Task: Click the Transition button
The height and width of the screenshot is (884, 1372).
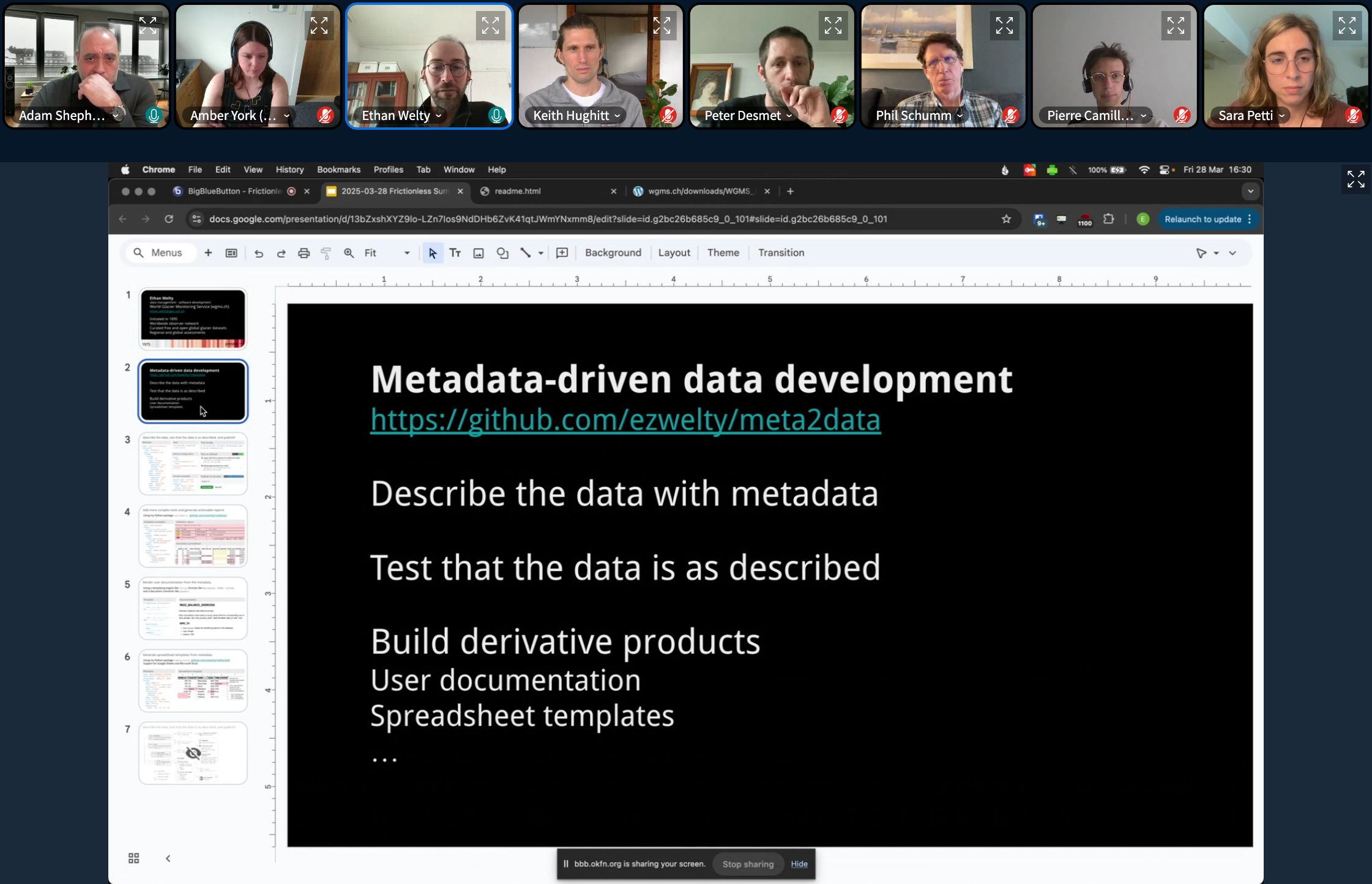Action: 781,253
